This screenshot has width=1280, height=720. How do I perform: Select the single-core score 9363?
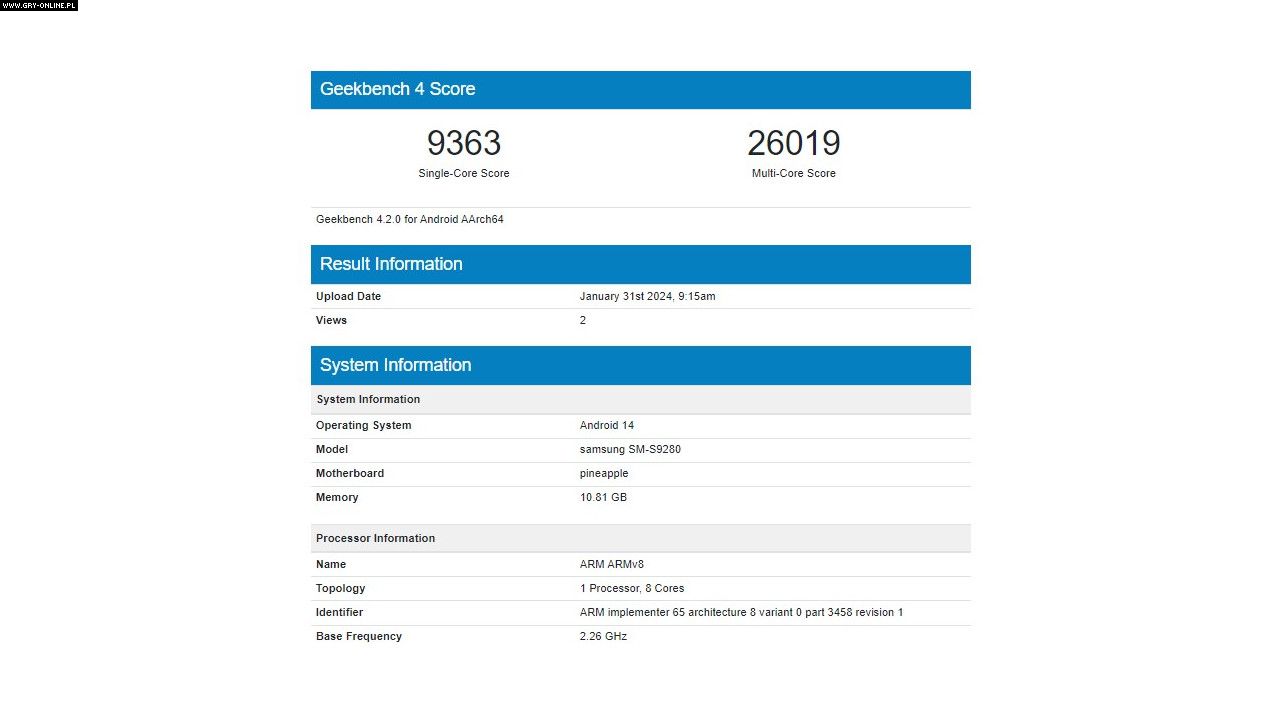click(x=463, y=144)
